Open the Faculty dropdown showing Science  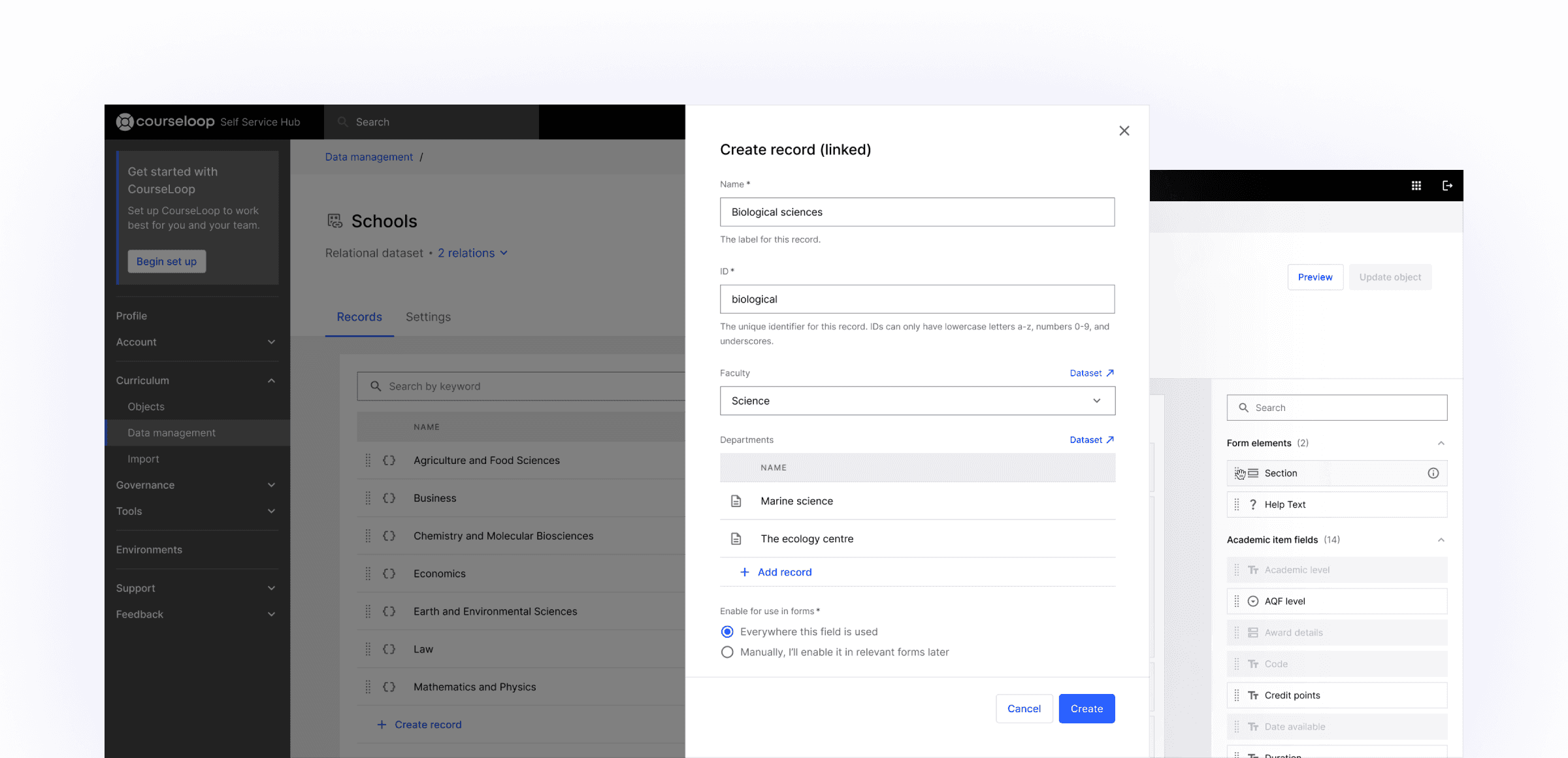(x=917, y=401)
